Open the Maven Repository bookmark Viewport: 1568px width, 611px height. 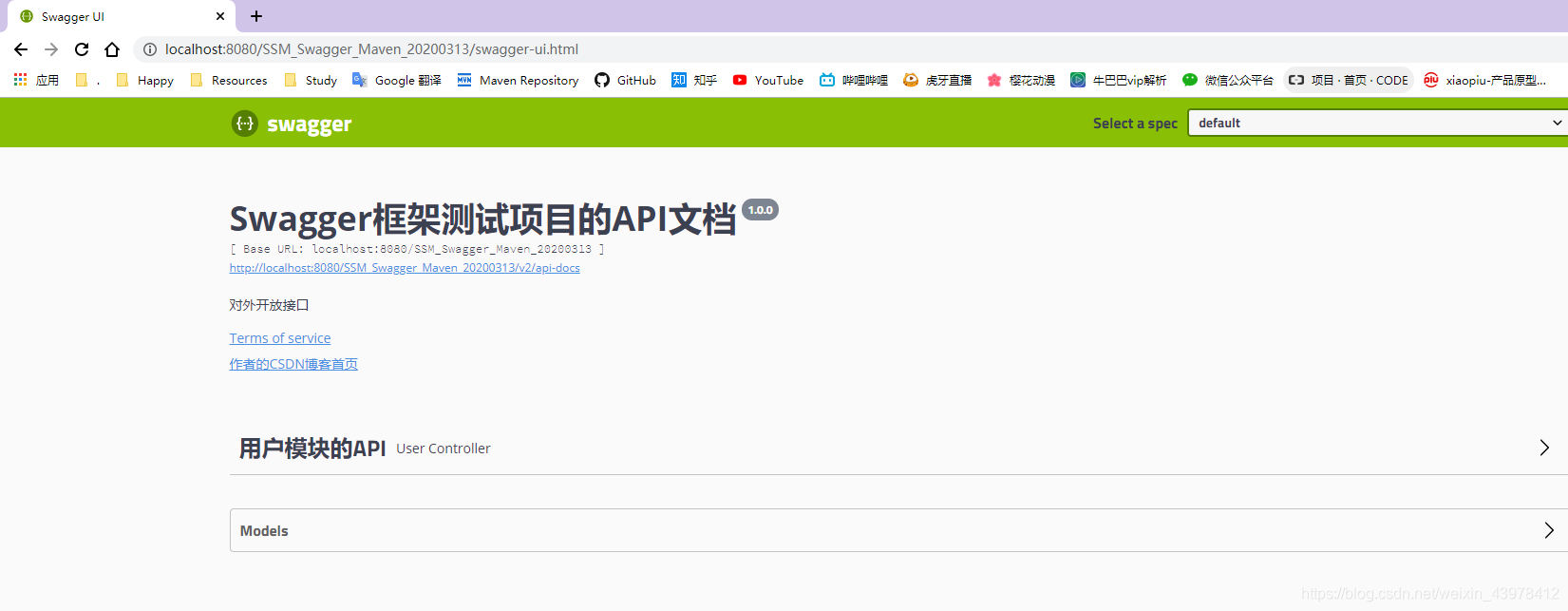click(518, 80)
